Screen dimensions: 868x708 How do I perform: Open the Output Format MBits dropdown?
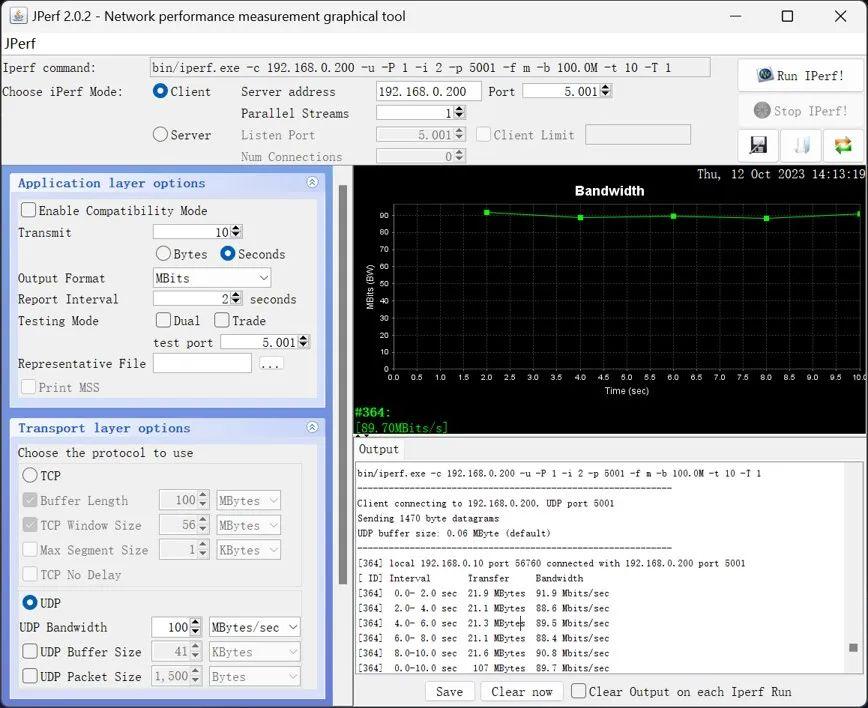point(212,278)
